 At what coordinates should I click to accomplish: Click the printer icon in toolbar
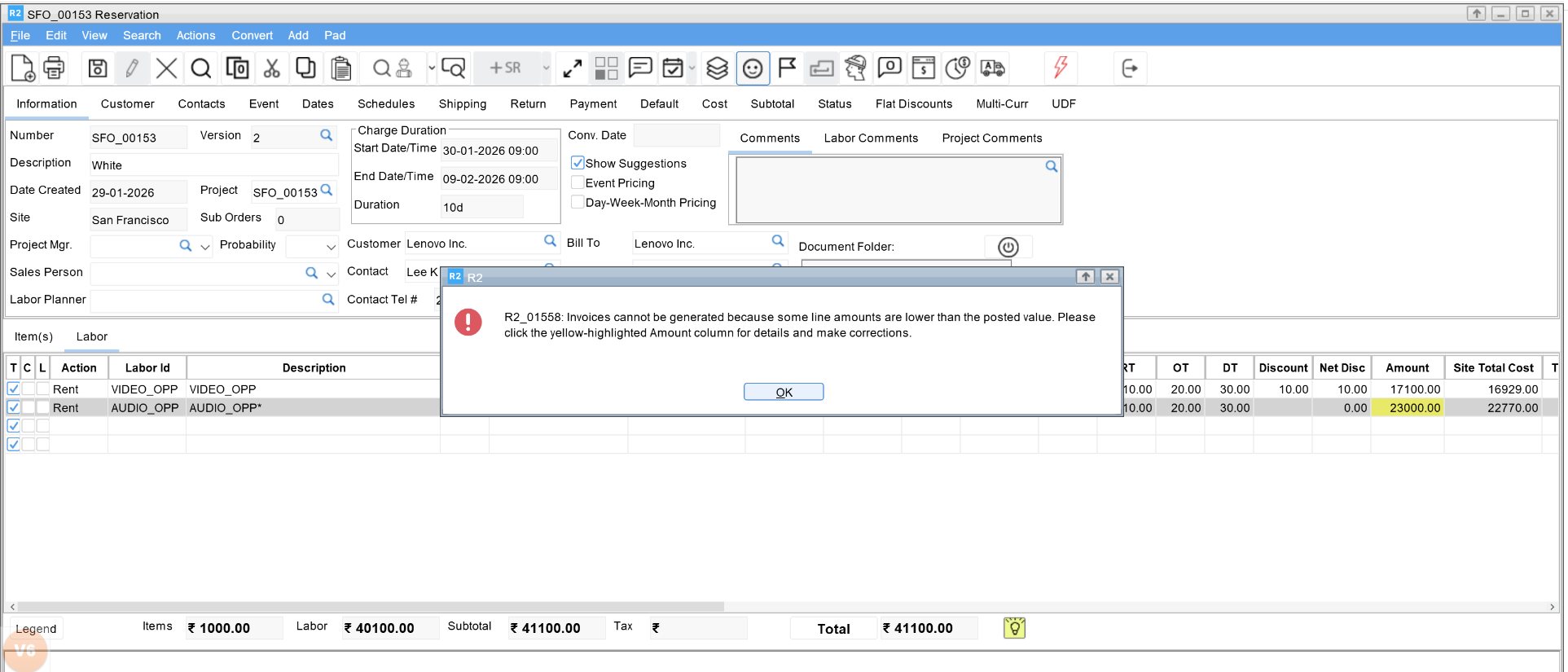pyautogui.click(x=54, y=68)
